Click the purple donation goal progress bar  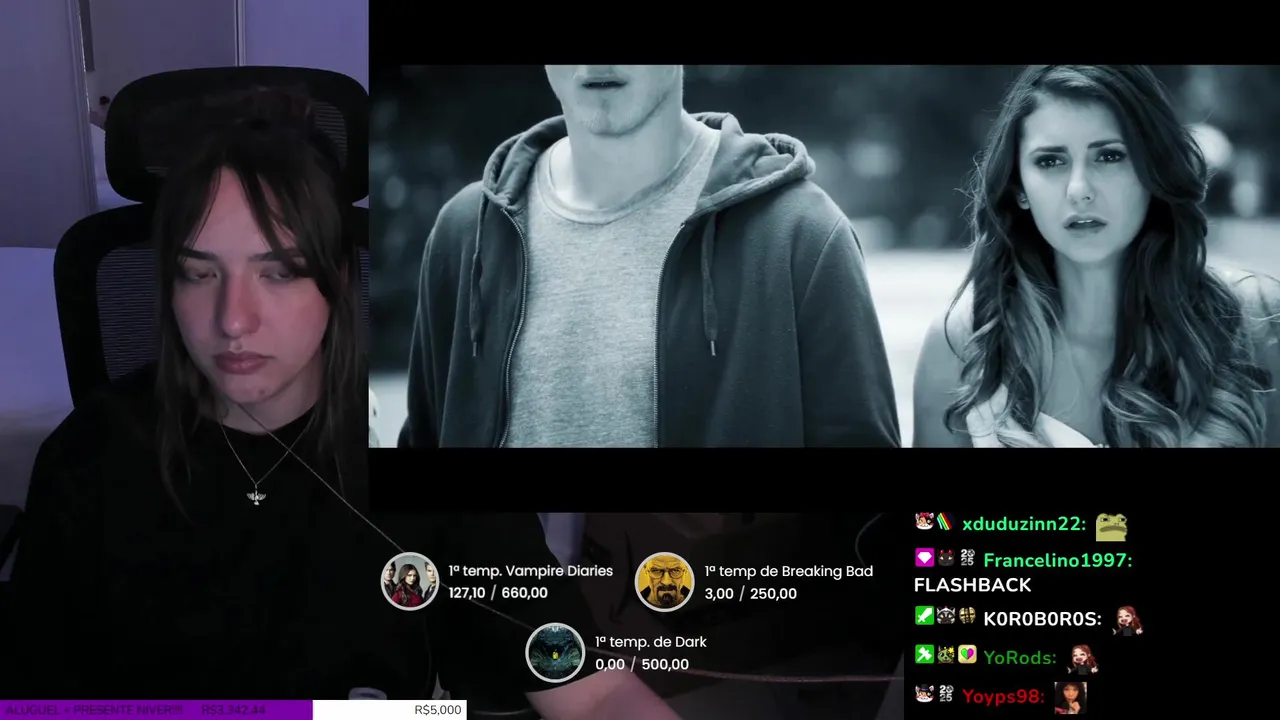click(x=156, y=710)
